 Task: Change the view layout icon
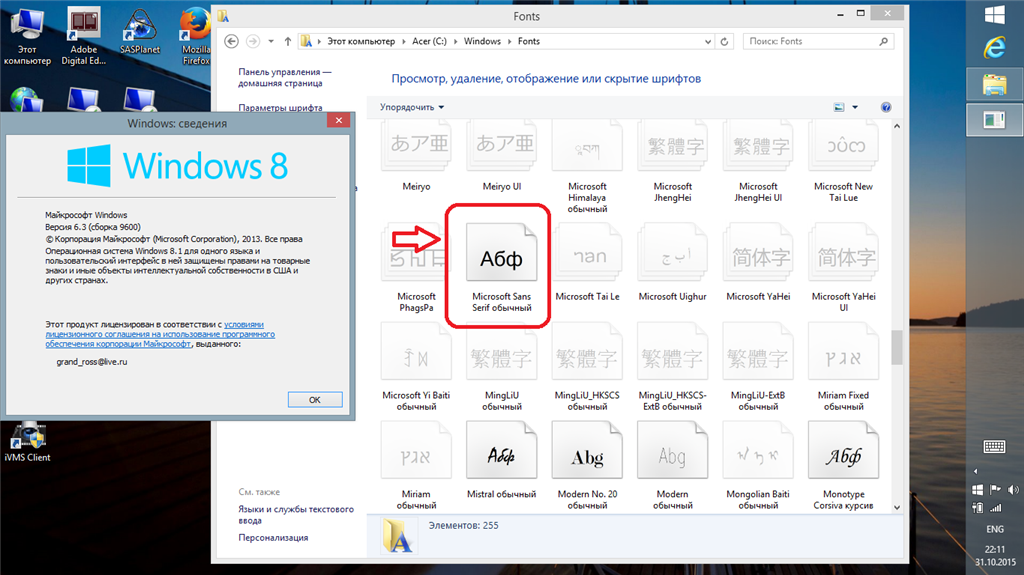tap(839, 107)
